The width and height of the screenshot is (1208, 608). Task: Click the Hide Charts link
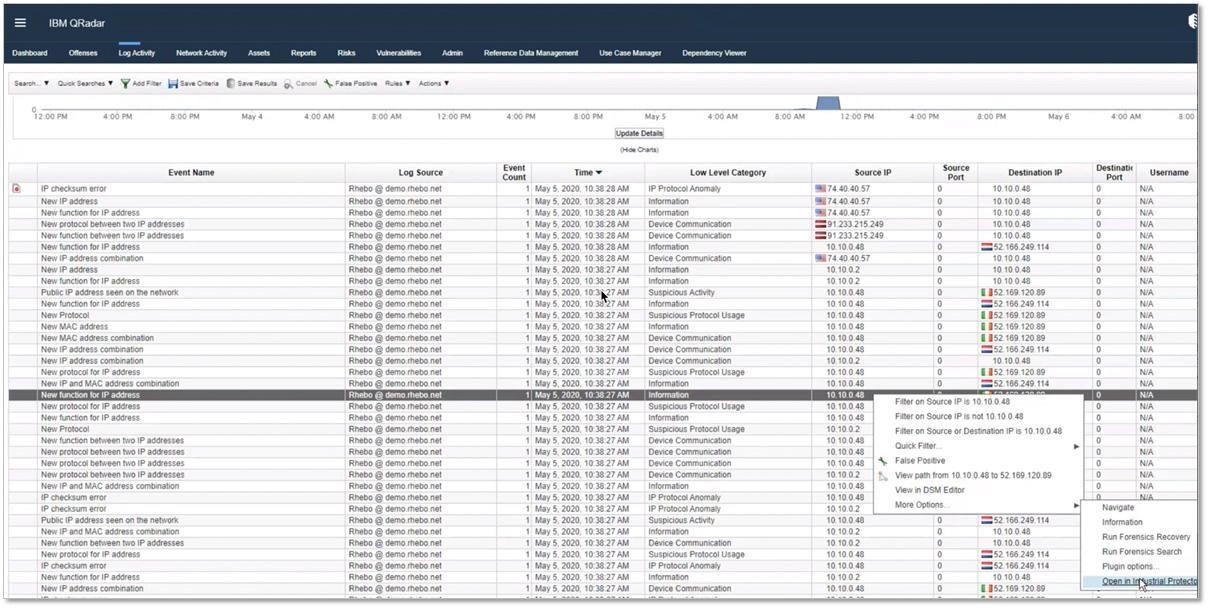(640, 150)
